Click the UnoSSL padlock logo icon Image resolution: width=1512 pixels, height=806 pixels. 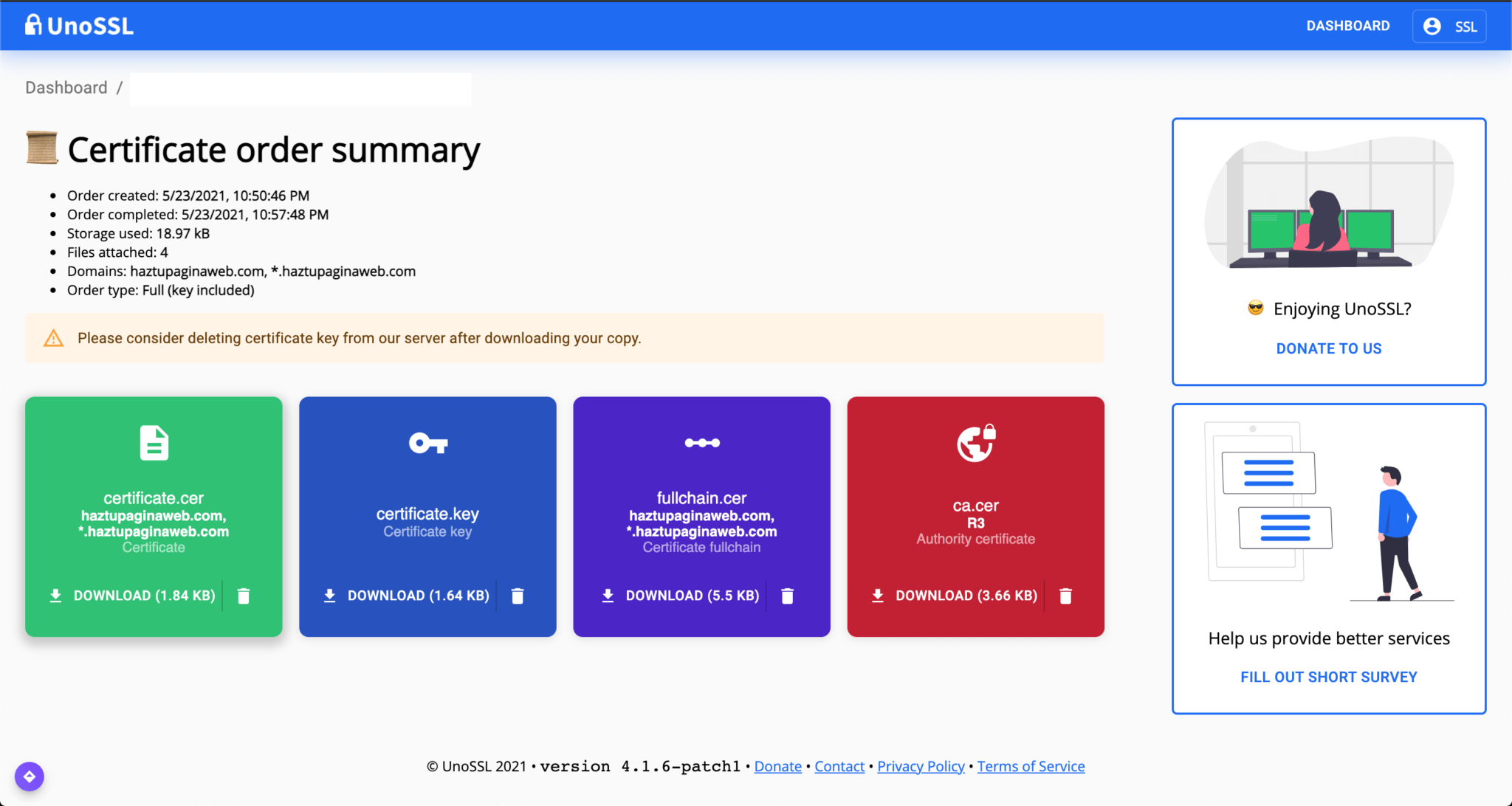coord(32,24)
